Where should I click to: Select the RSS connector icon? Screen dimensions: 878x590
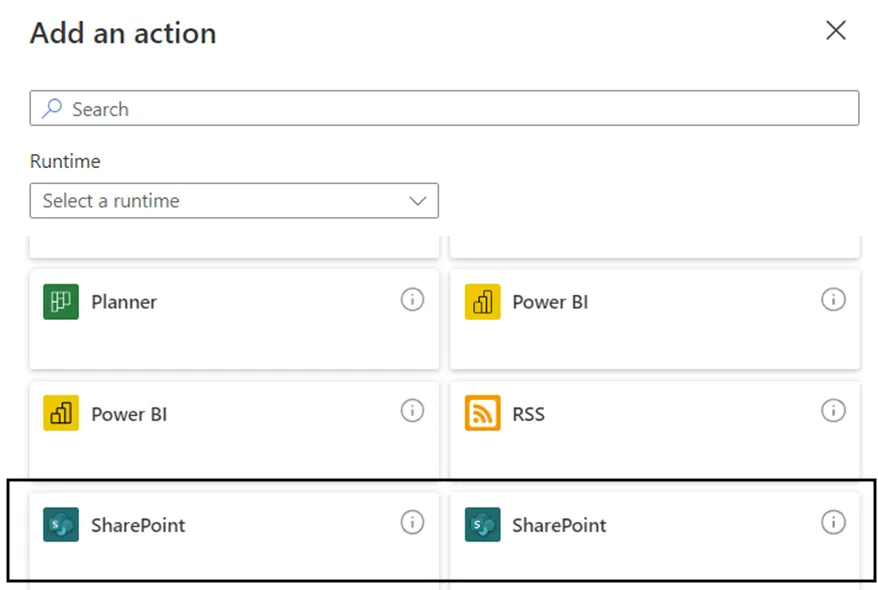coord(483,413)
